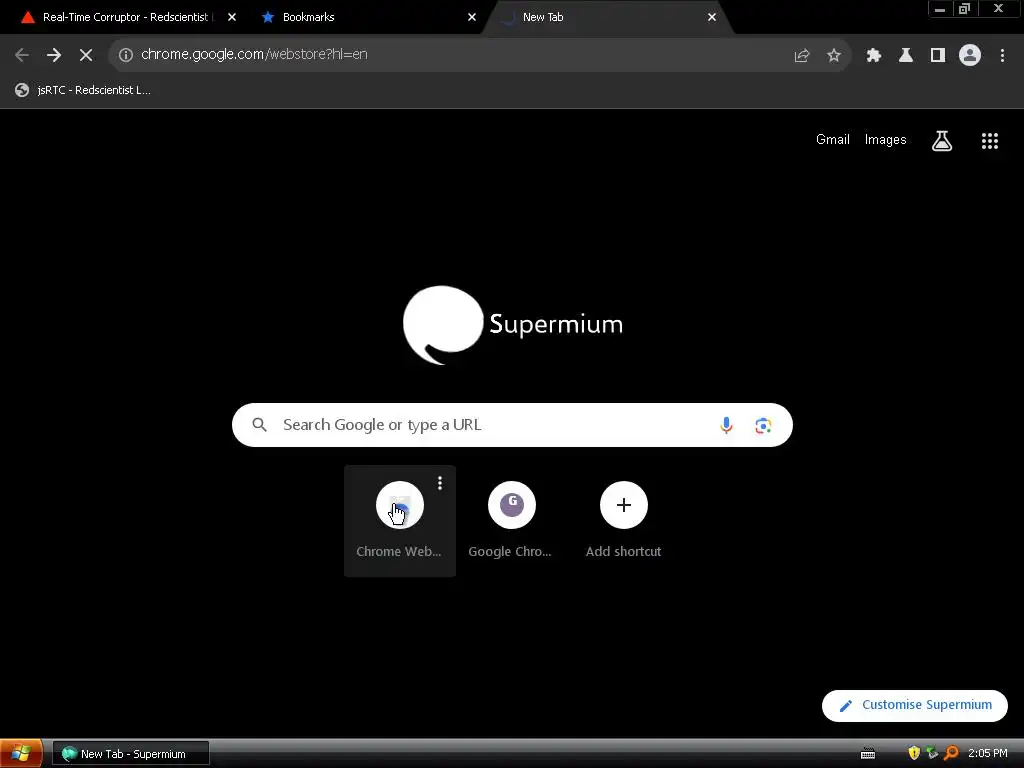Screen dimensions: 1024x768
Task: Open the Windows Start button
Action: point(22,754)
